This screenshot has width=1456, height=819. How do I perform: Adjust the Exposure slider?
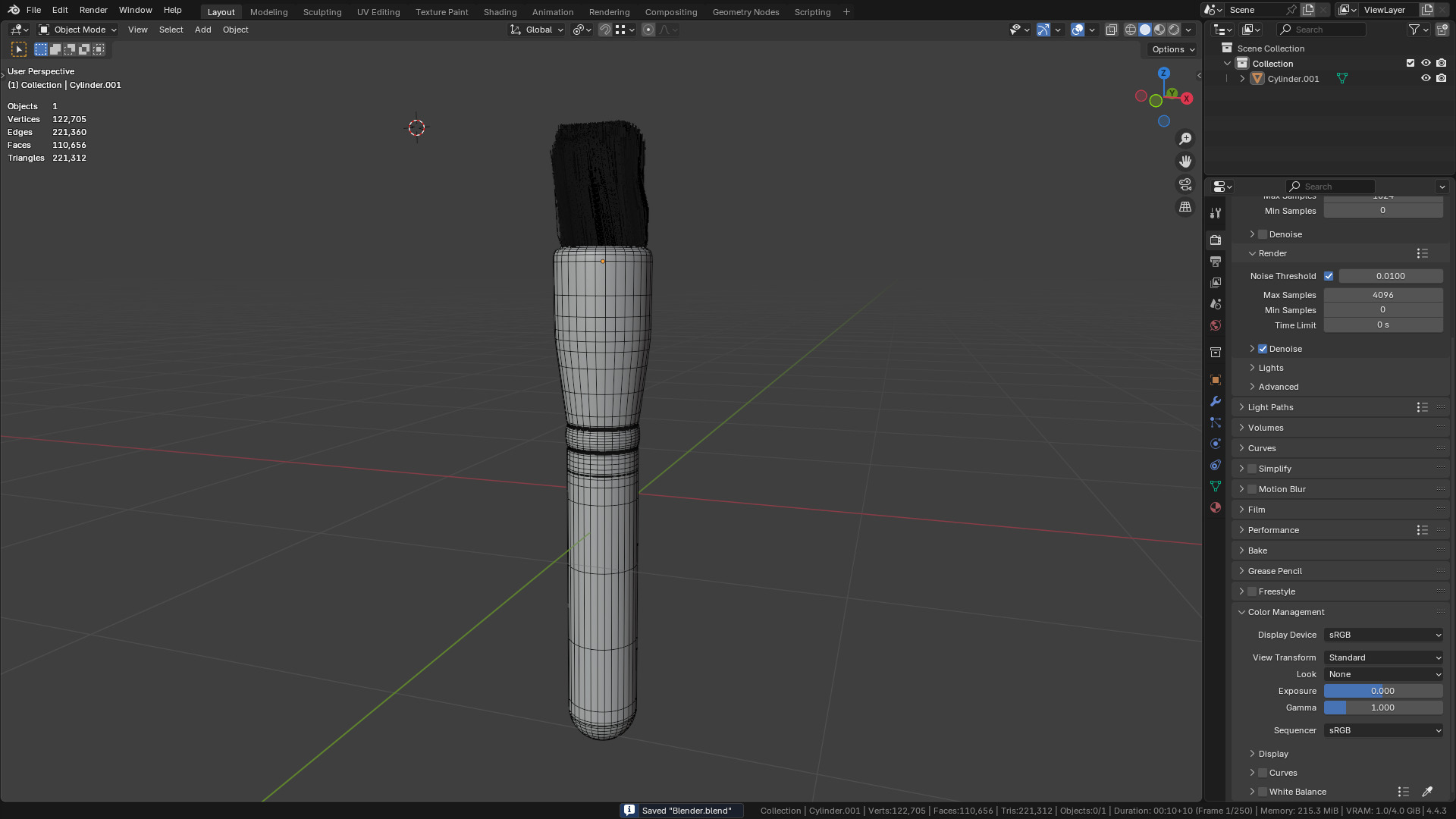pos(1384,691)
